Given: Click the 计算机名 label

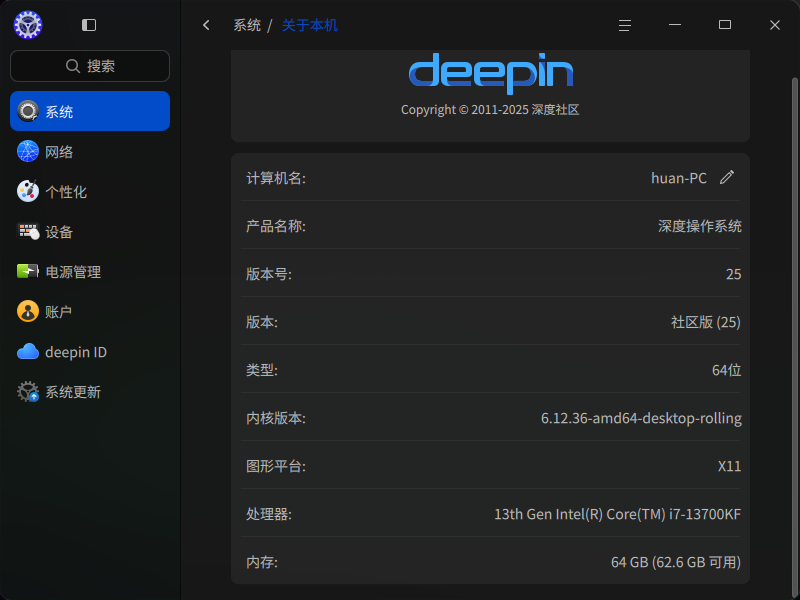Looking at the screenshot, I should (x=276, y=178).
